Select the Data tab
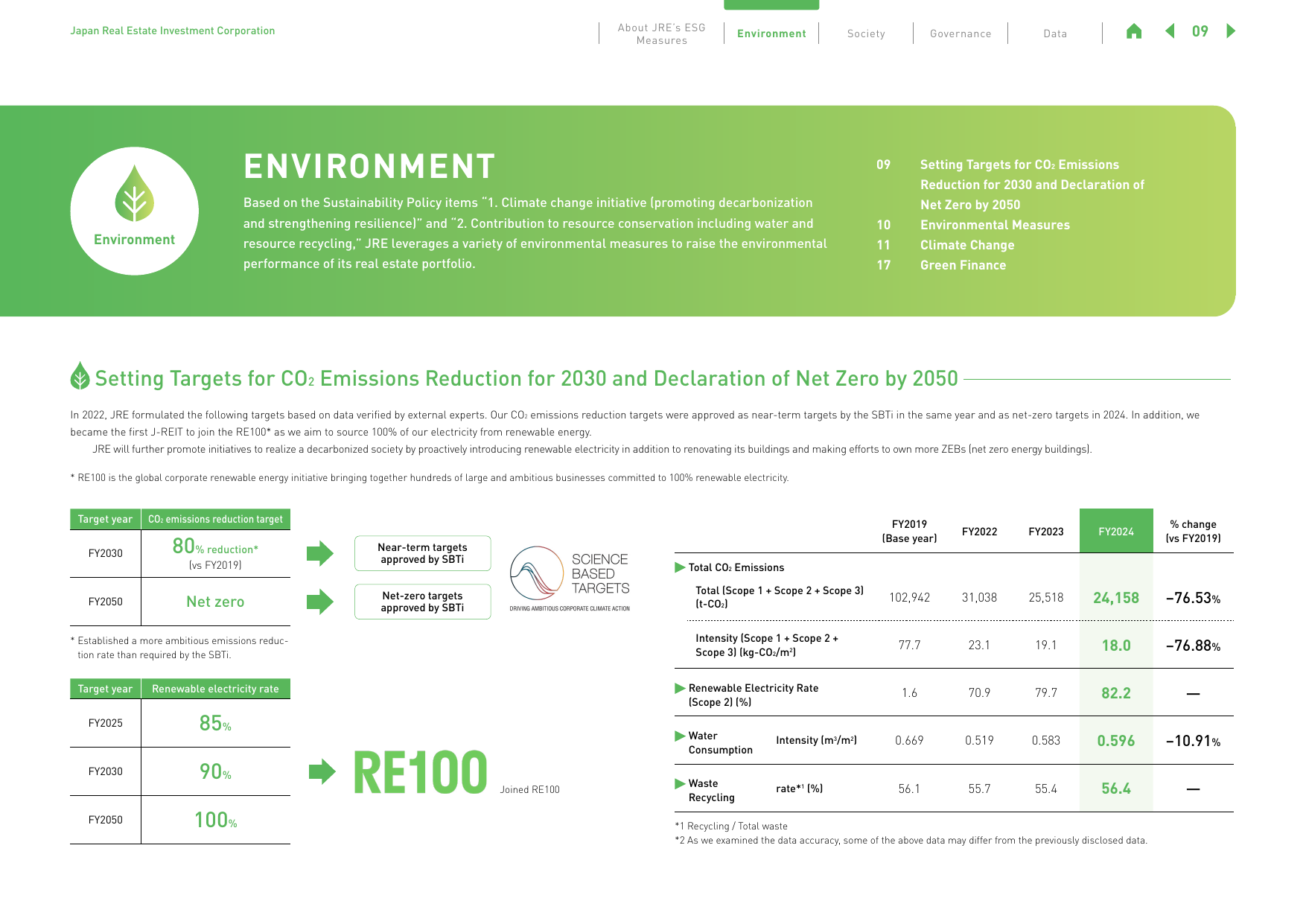 point(1055,34)
